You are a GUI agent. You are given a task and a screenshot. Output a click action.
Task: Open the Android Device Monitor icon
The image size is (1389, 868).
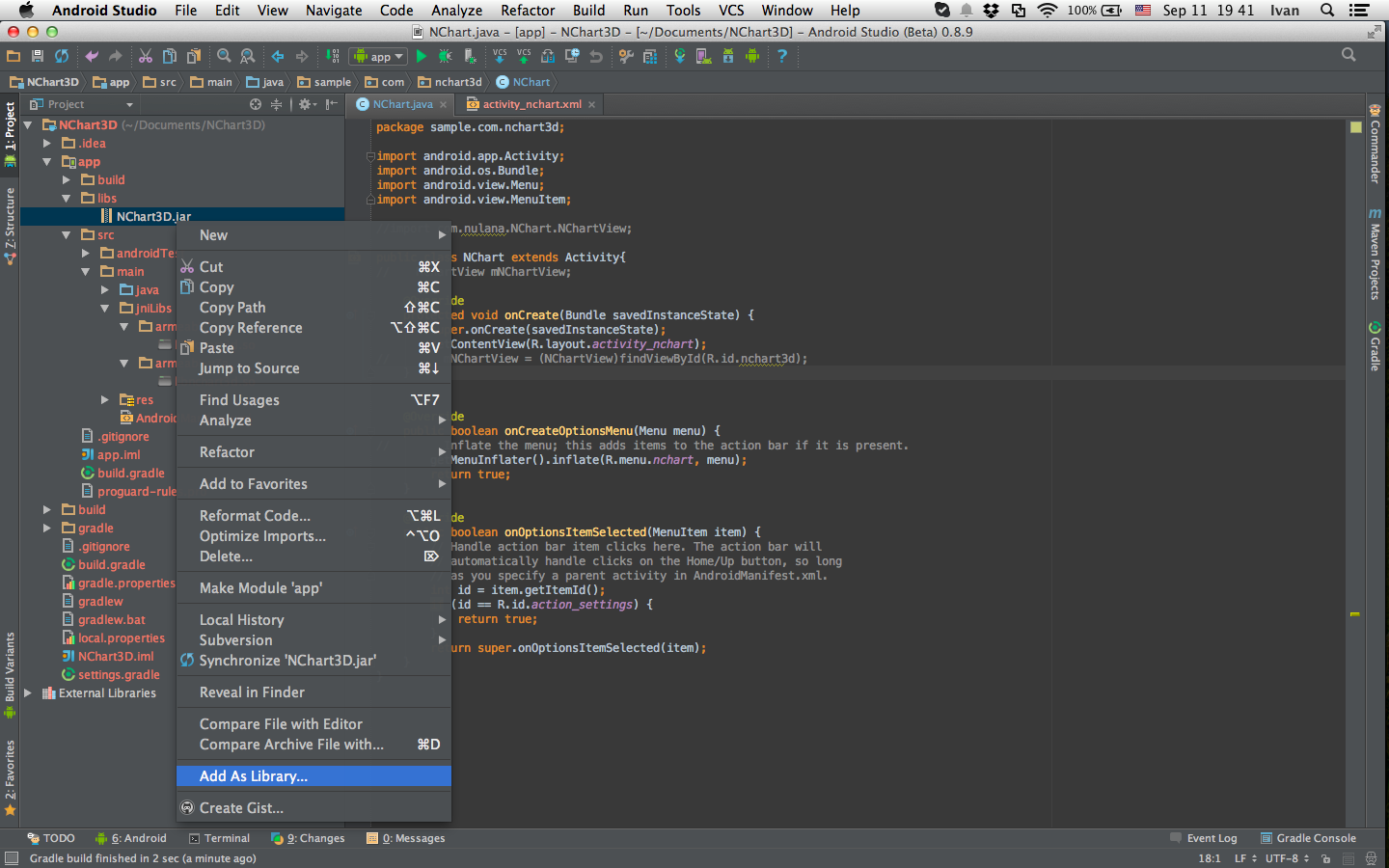click(x=752, y=56)
